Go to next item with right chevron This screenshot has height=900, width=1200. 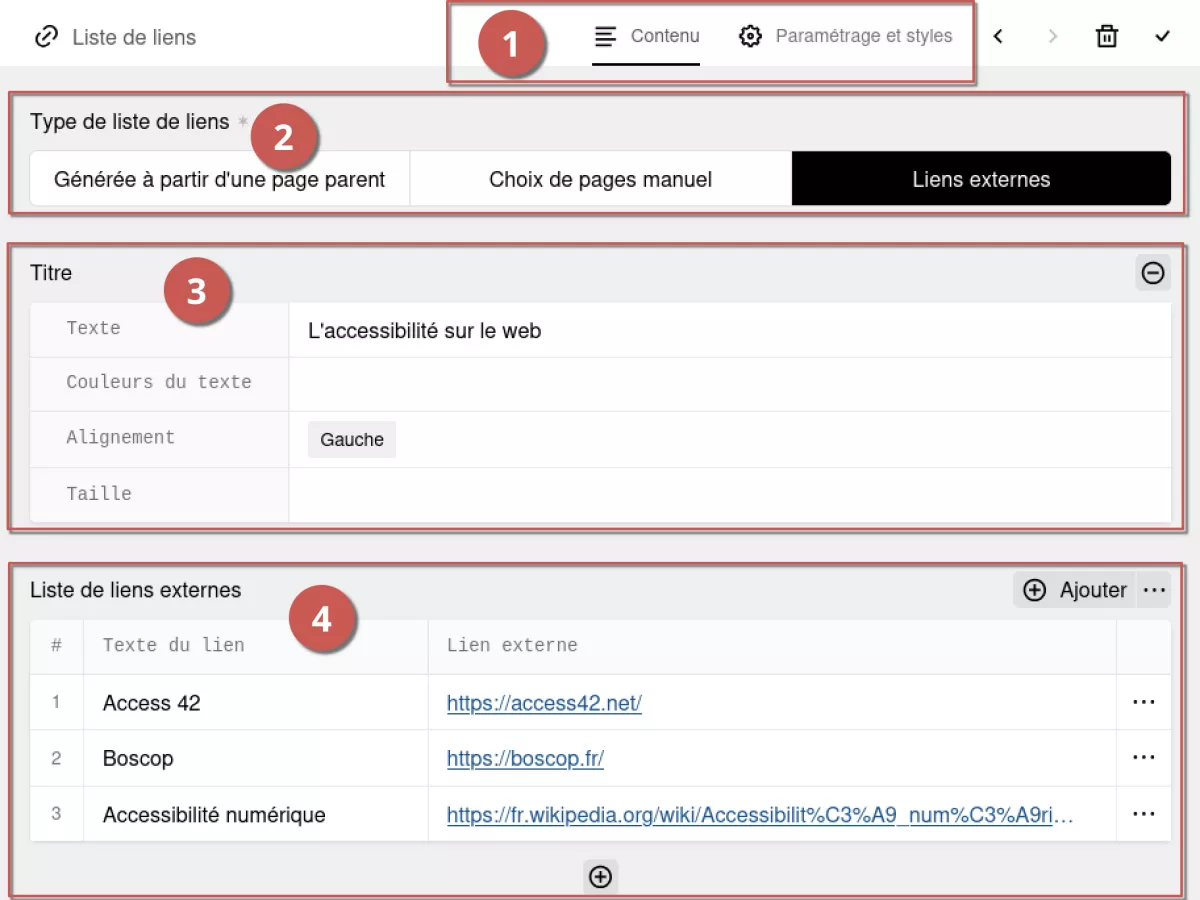tap(1052, 37)
